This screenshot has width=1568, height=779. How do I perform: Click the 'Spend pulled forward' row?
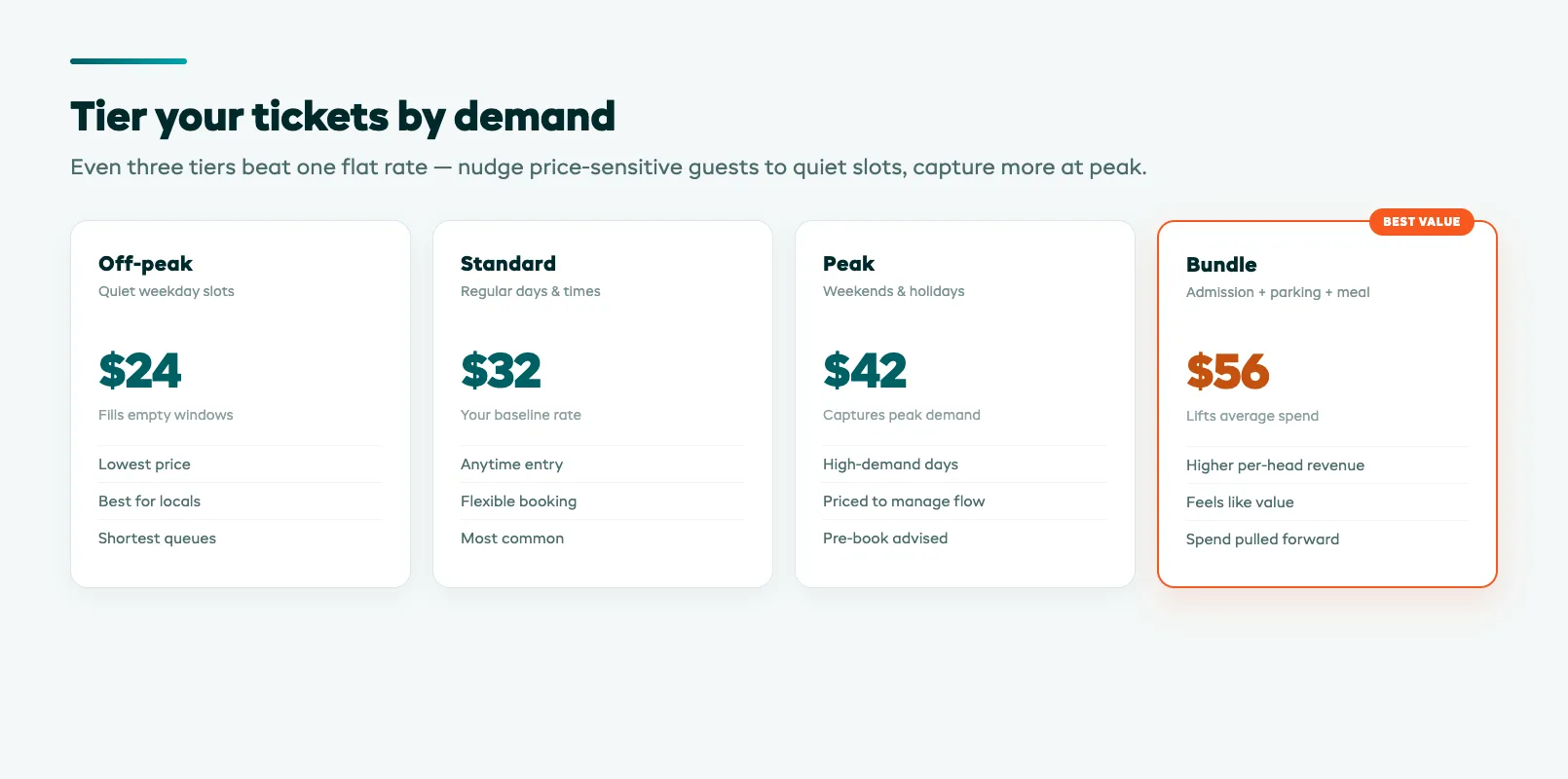[1327, 539]
